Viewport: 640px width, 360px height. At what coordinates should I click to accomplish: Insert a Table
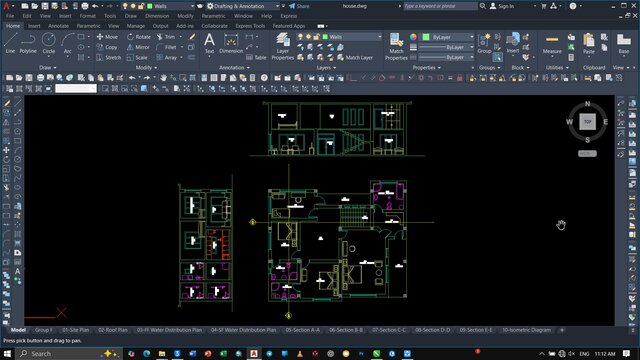click(256, 58)
